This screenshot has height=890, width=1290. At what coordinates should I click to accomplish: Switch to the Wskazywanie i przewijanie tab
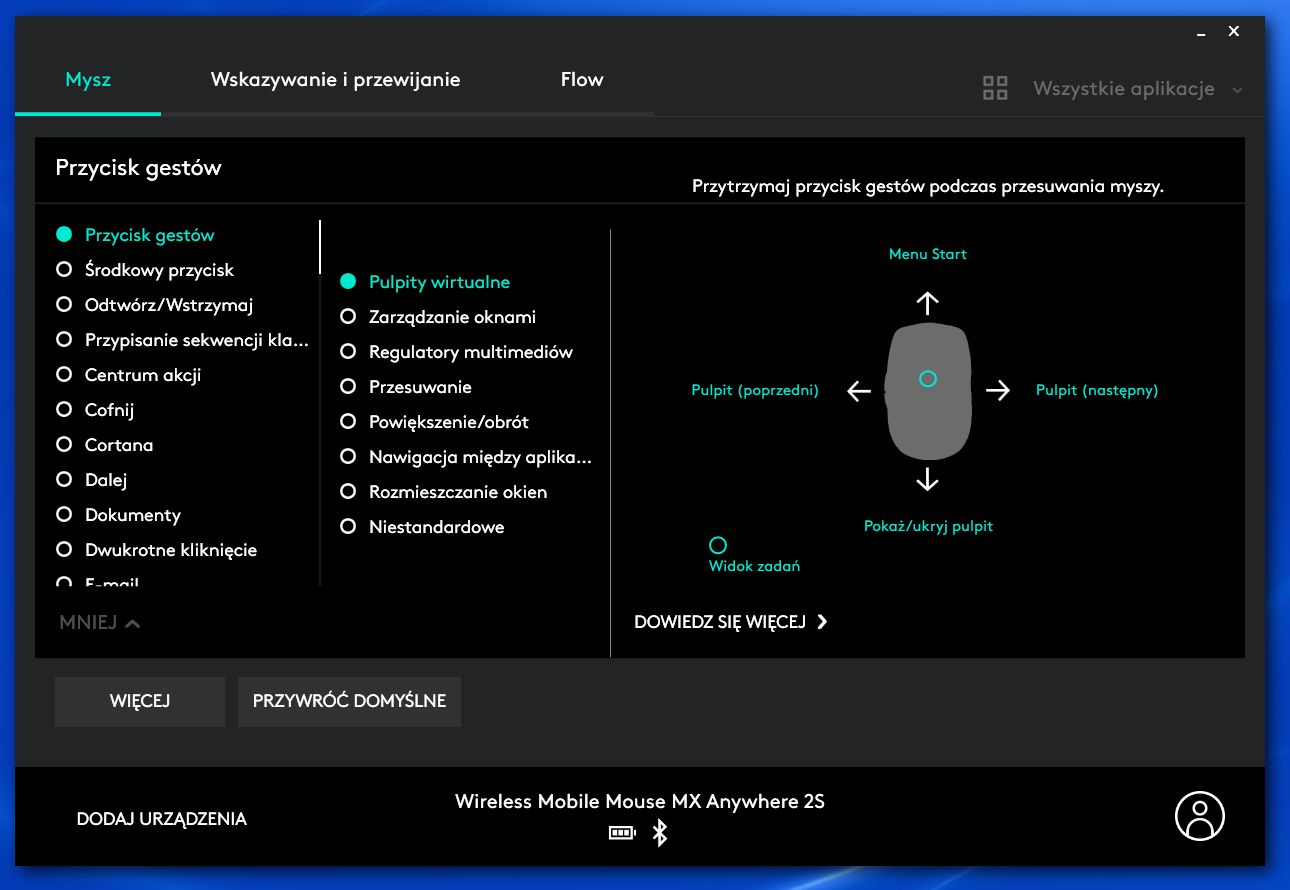point(334,79)
